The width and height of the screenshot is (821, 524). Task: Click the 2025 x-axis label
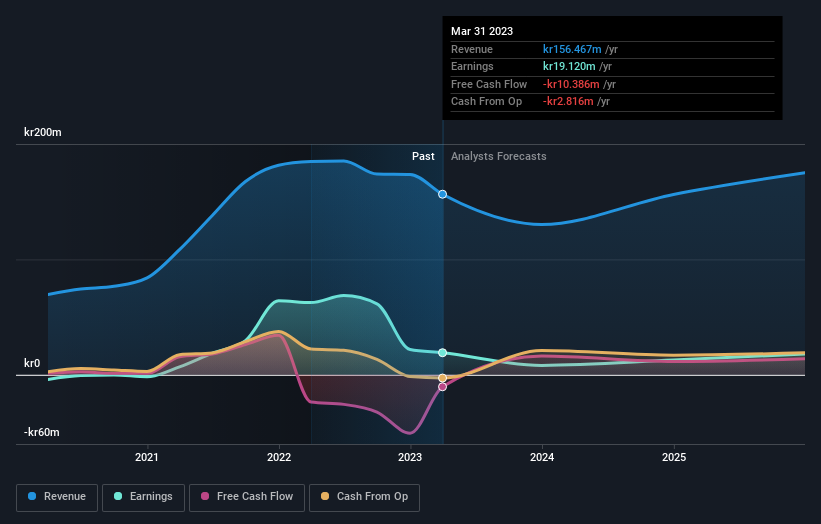[x=674, y=458]
